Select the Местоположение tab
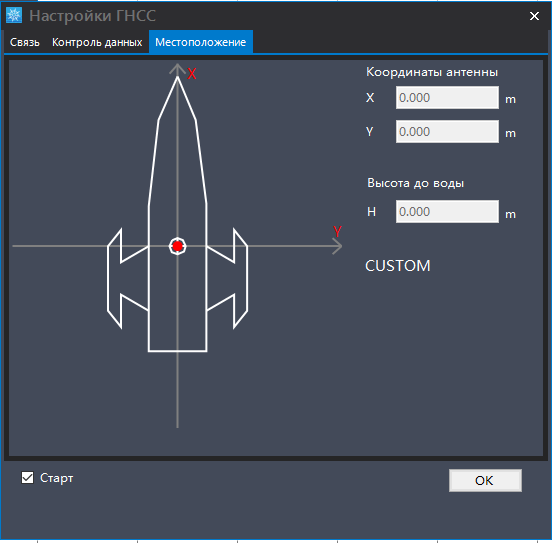 pyautogui.click(x=201, y=42)
